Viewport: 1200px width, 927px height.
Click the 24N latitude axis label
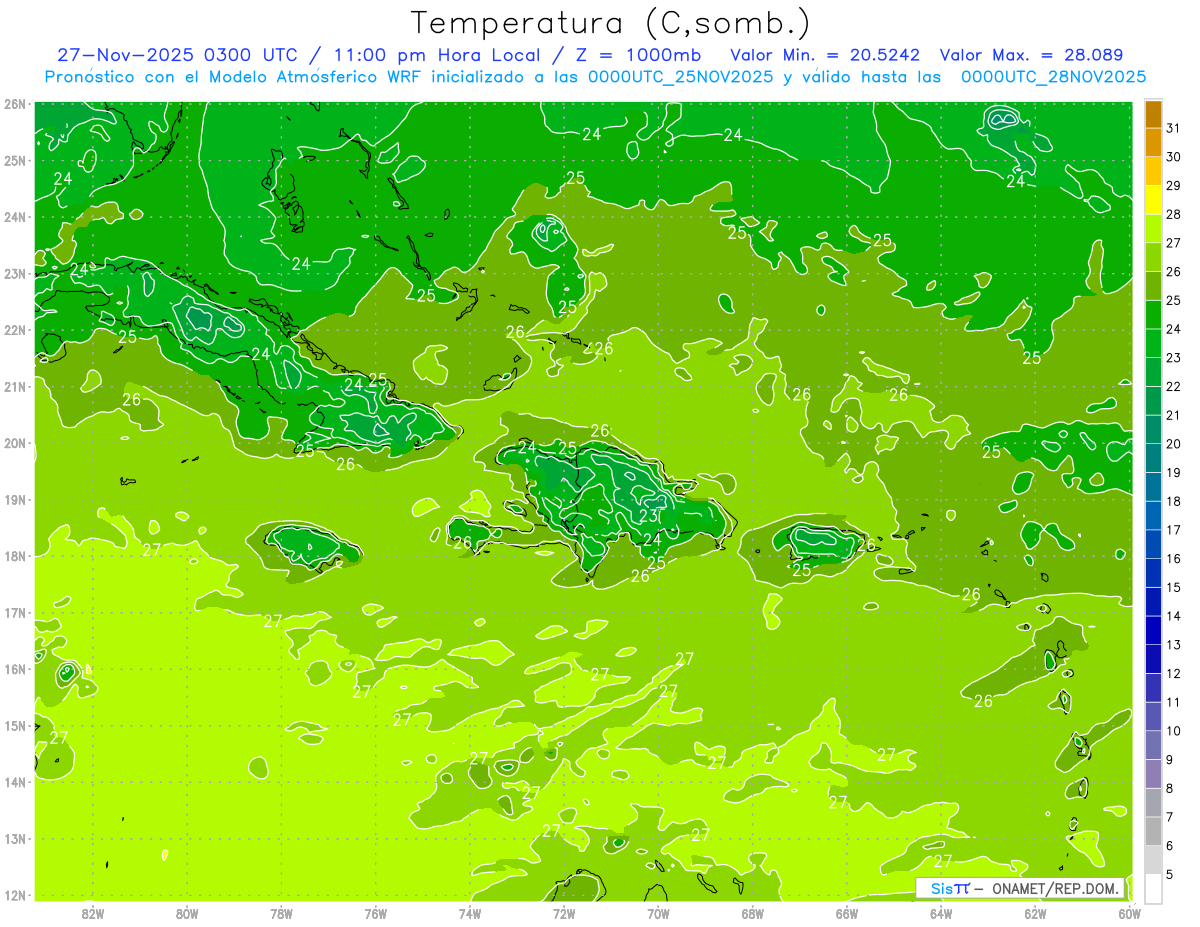click(14, 217)
